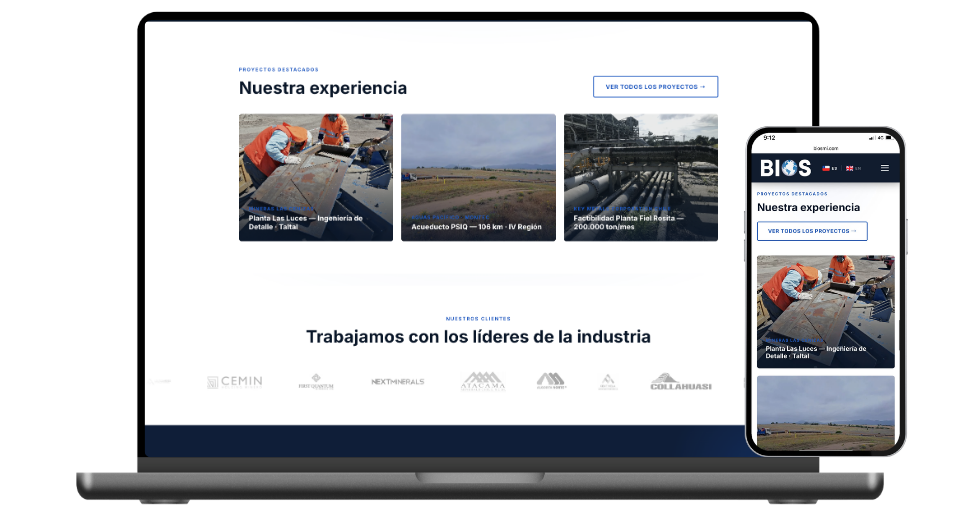Click 'Nuestra experiencia' heading on the phone
The image size is (960, 516).
(x=808, y=208)
